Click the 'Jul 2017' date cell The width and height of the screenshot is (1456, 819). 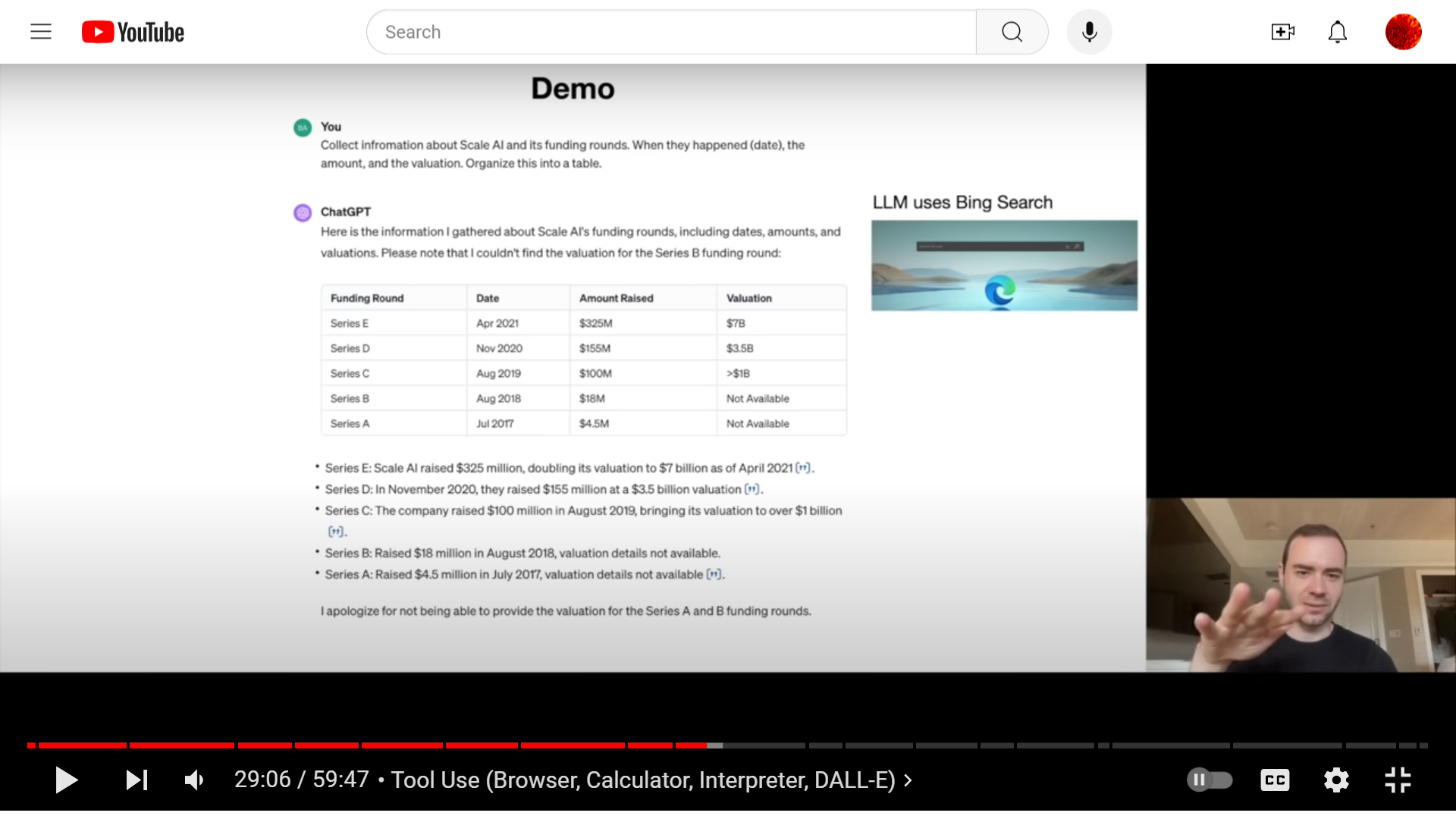(x=494, y=423)
